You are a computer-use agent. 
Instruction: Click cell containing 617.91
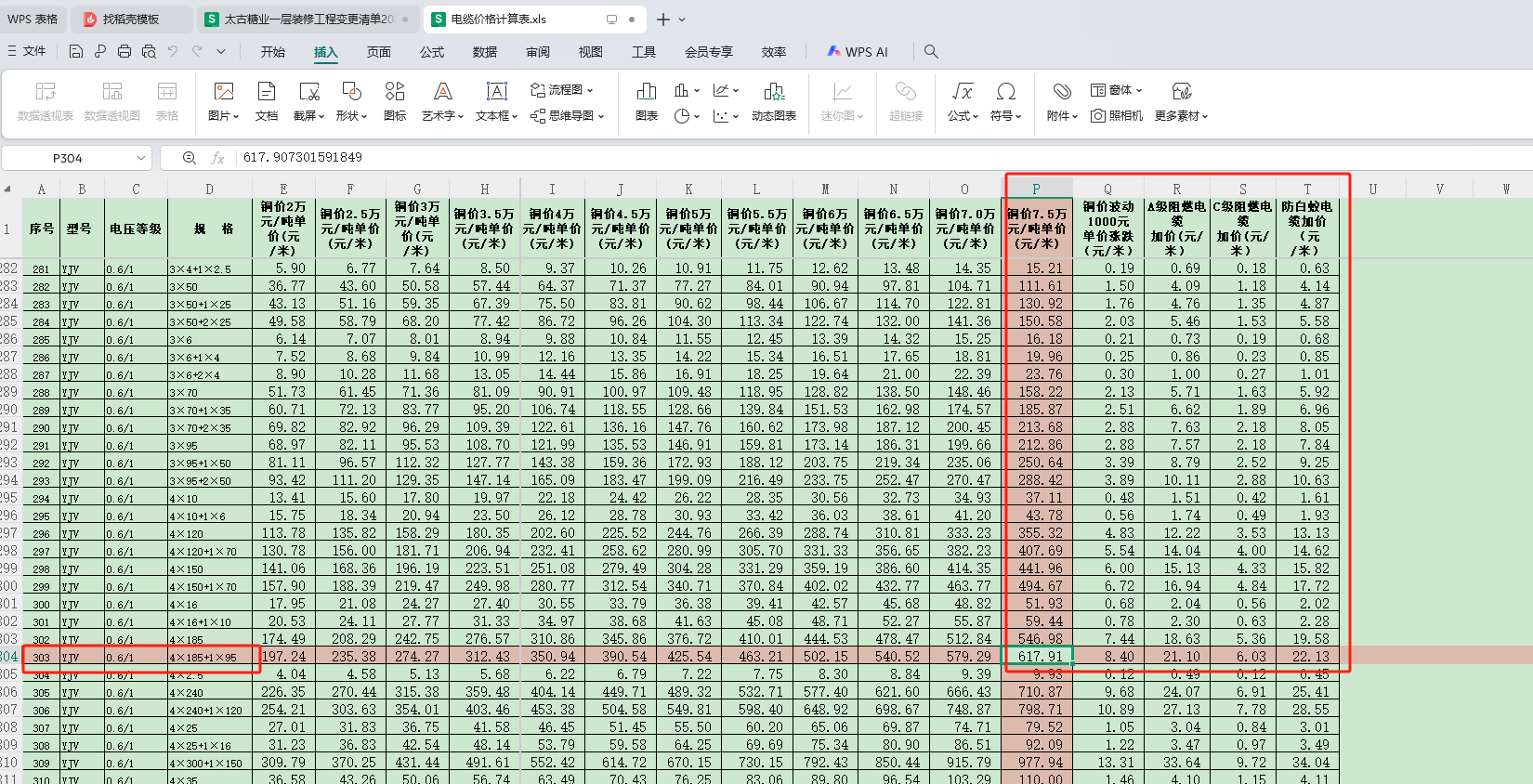tap(1038, 657)
